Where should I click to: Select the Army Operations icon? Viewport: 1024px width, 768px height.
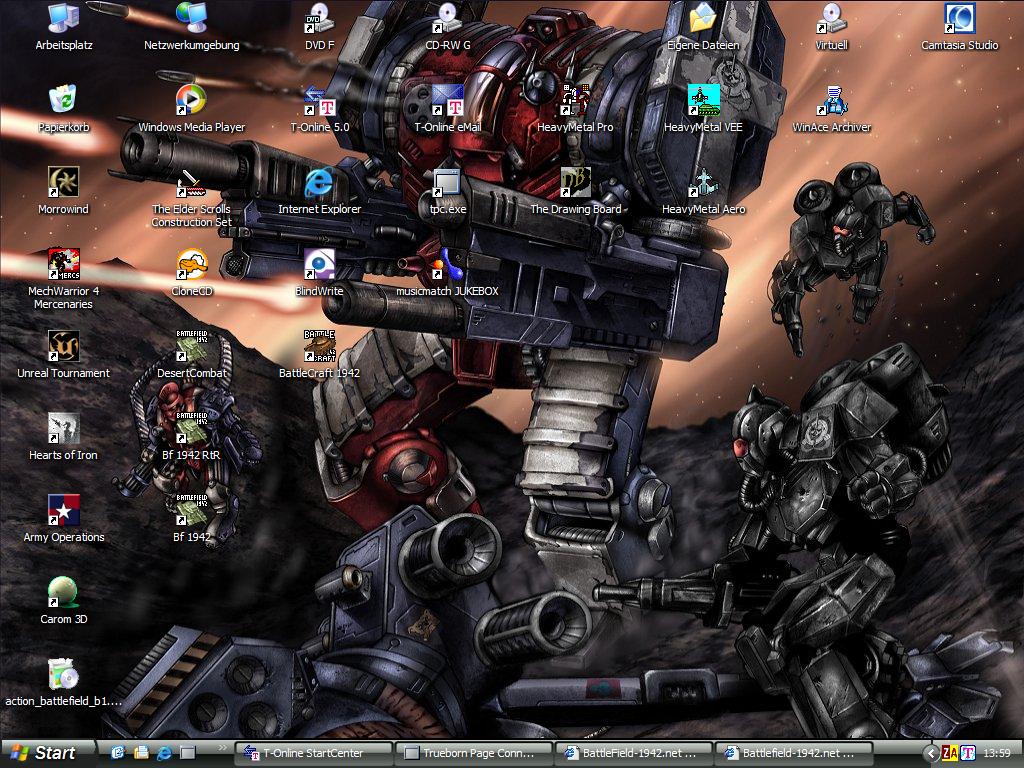click(x=63, y=519)
